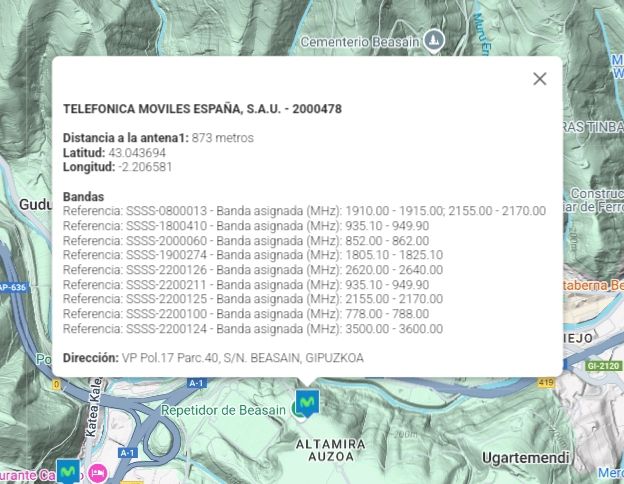Screen dimensions: 624x484
Task: Close the antenna info popup
Action: pos(539,79)
